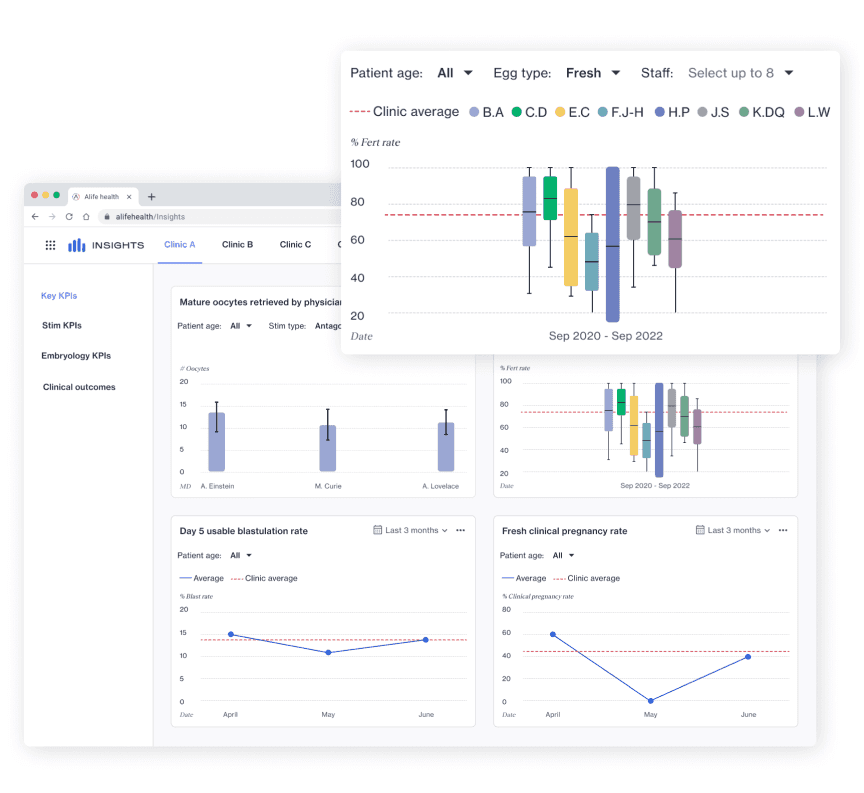Open more options on Day 5 blastulation card
Screen dimensions: 864x793
click(460, 531)
